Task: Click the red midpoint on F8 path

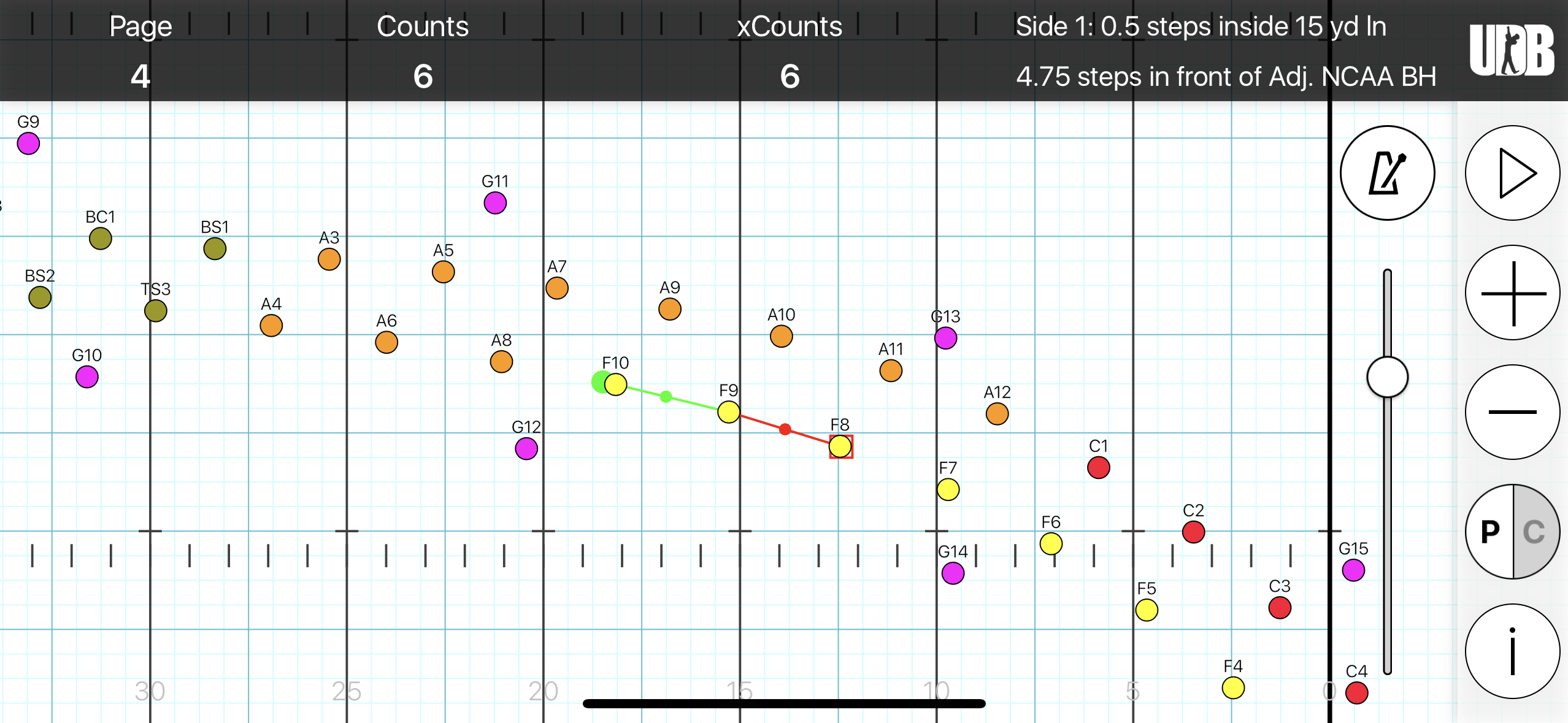Action: point(785,429)
